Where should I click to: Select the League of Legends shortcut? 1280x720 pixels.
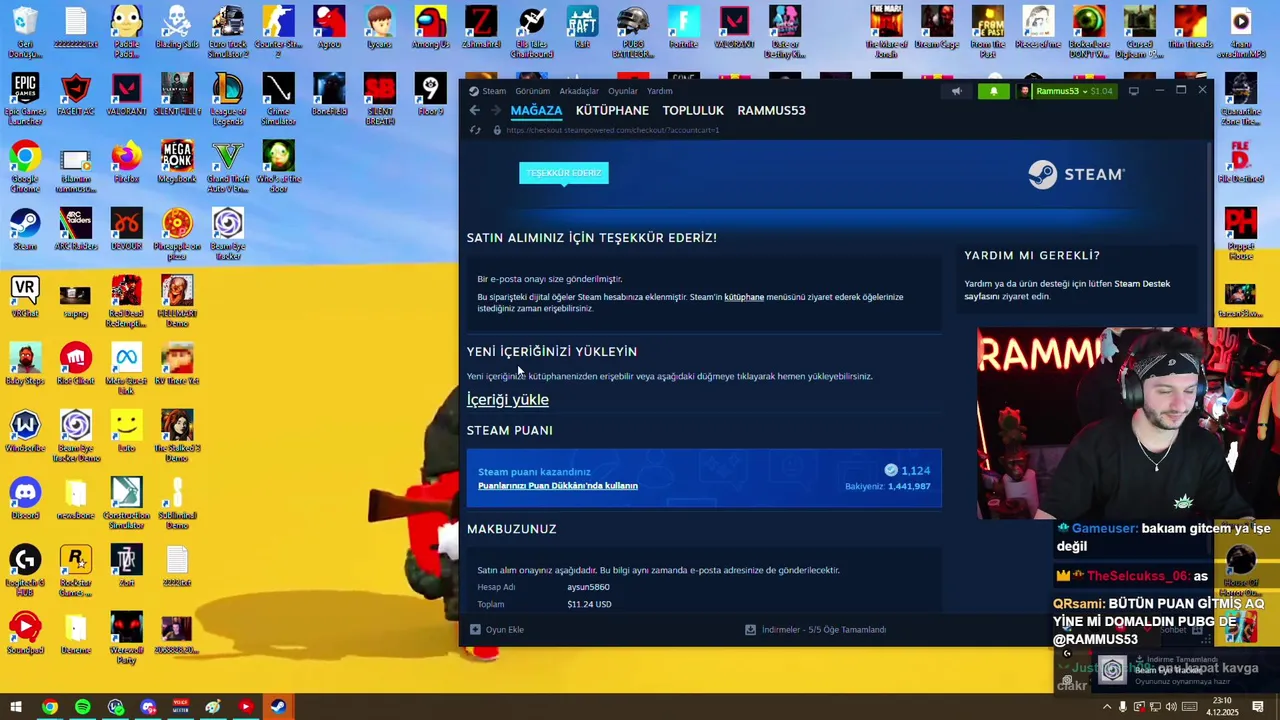(x=228, y=100)
